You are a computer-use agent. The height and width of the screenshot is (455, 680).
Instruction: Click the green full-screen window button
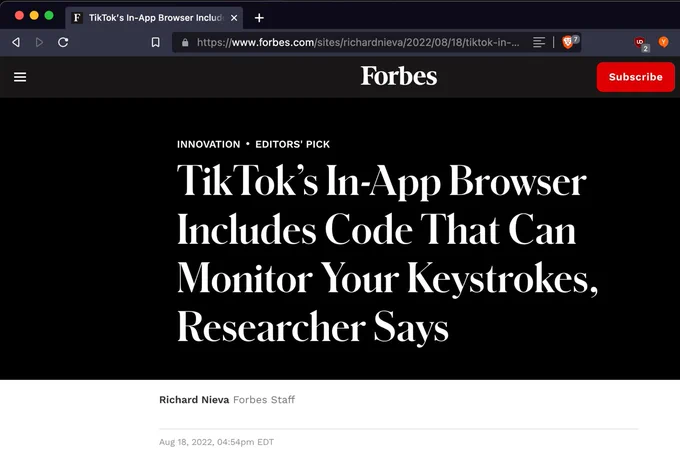click(x=49, y=16)
